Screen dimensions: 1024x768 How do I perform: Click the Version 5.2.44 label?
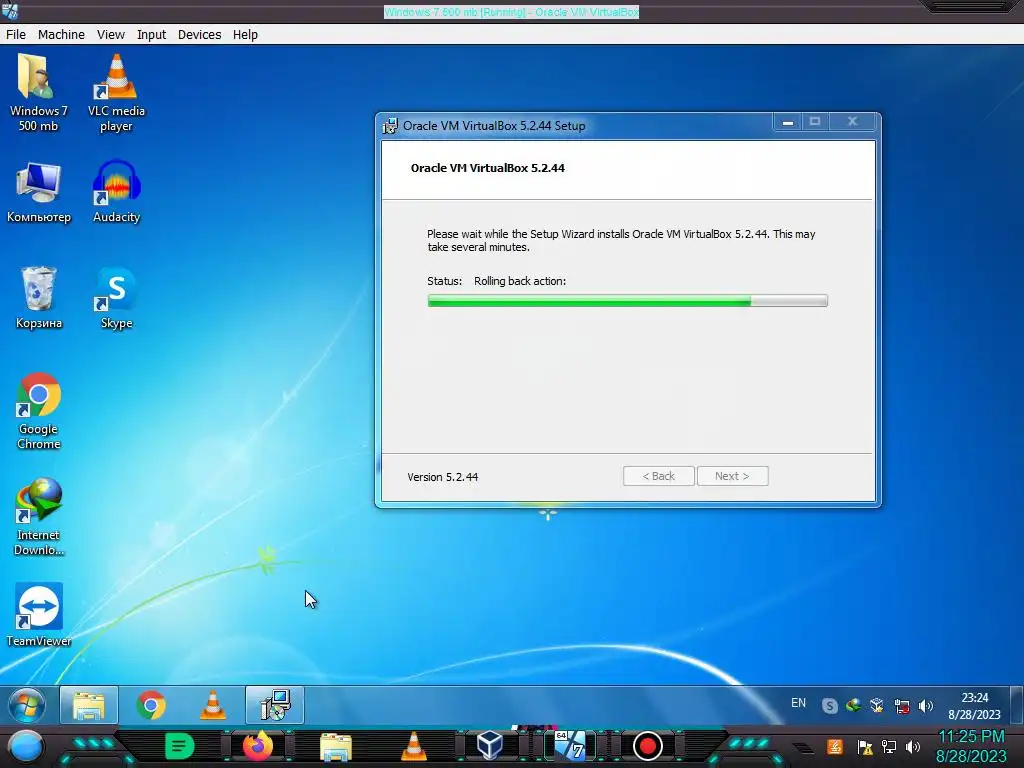[443, 477]
